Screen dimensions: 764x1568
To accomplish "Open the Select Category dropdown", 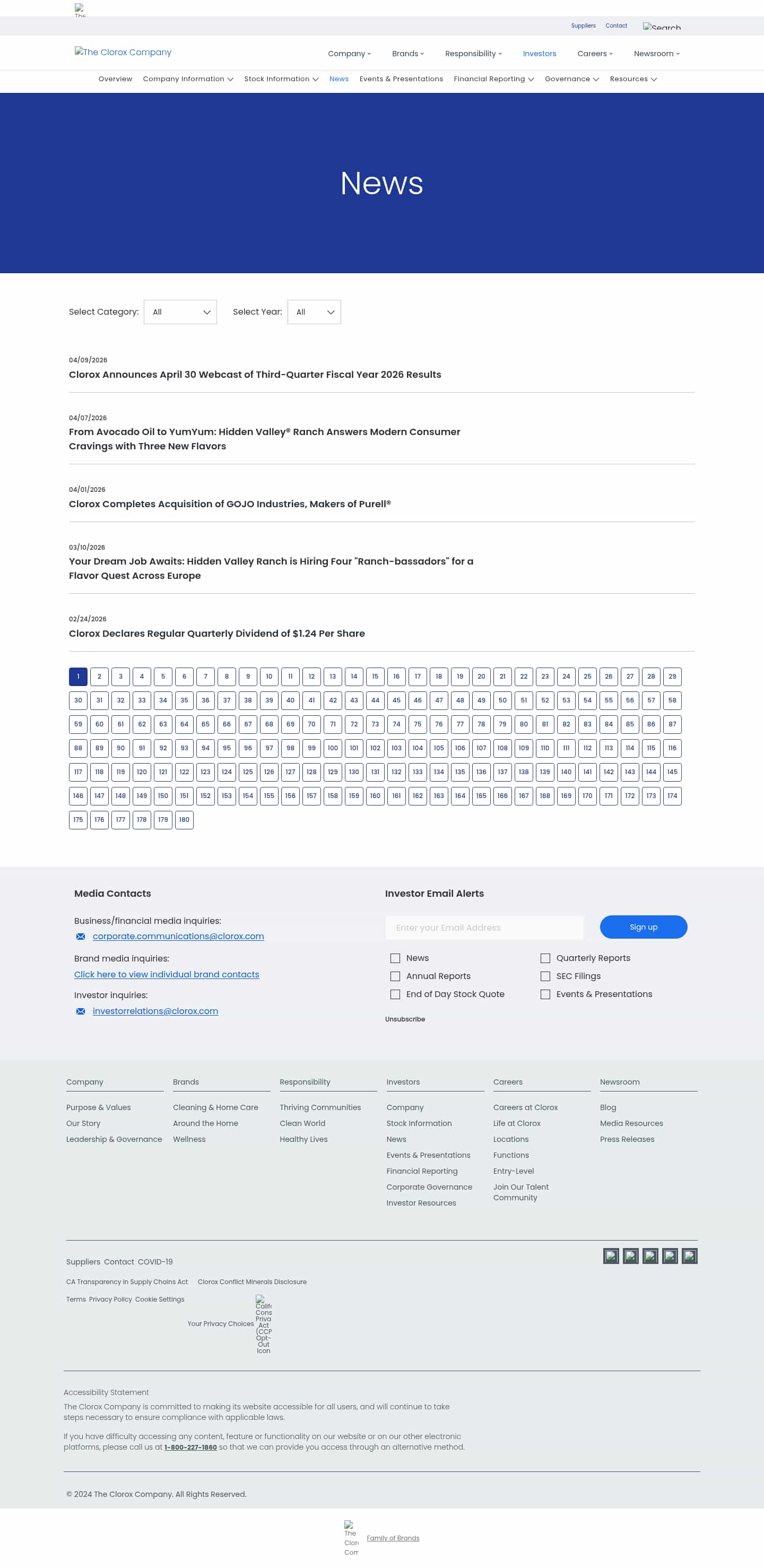I will (x=180, y=312).
